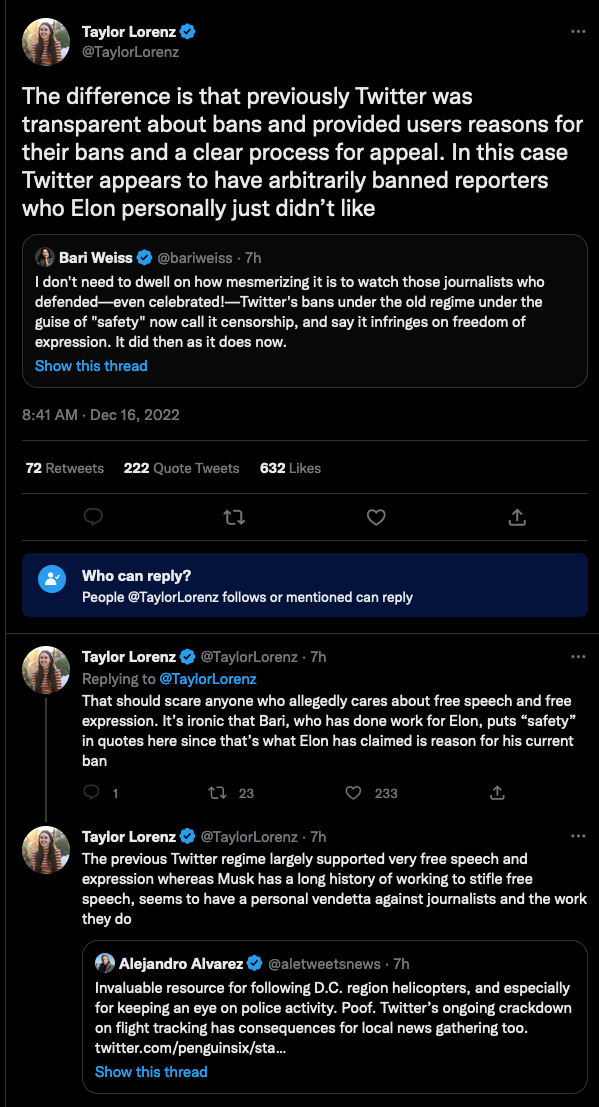
Task: View the 72 Retweets list
Action: [64, 468]
